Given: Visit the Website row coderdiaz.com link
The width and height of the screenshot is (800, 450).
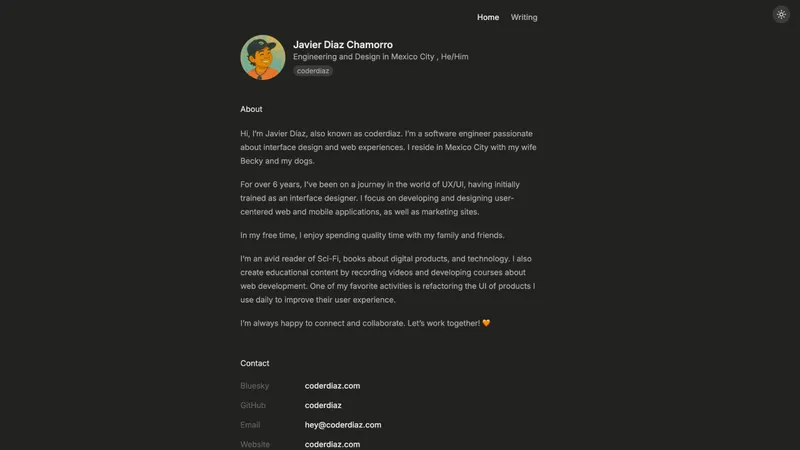Looking at the screenshot, I should click(332, 444).
